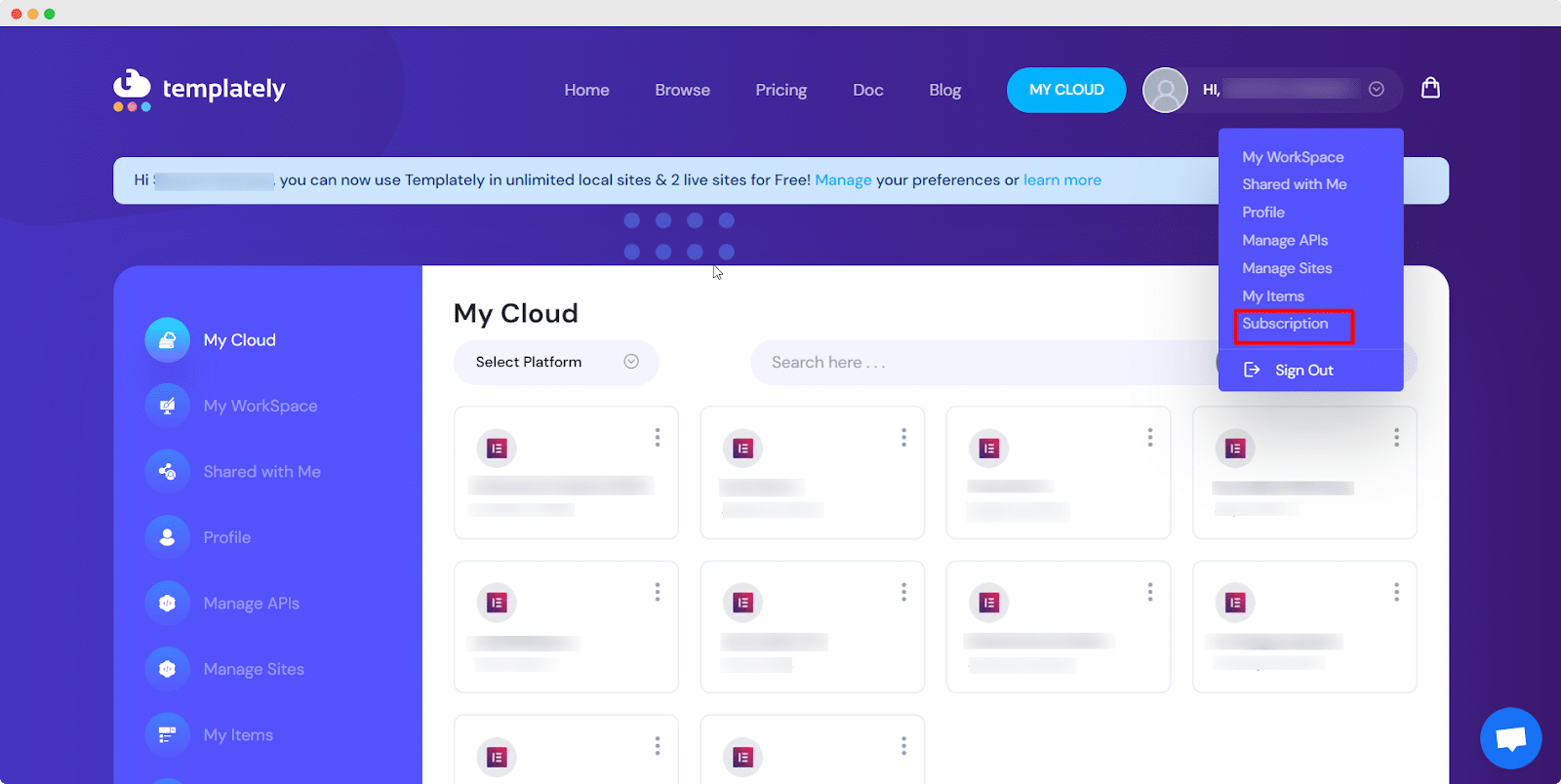Viewport: 1561px width, 784px height.
Task: Open the top-row second template card
Action: click(812, 473)
